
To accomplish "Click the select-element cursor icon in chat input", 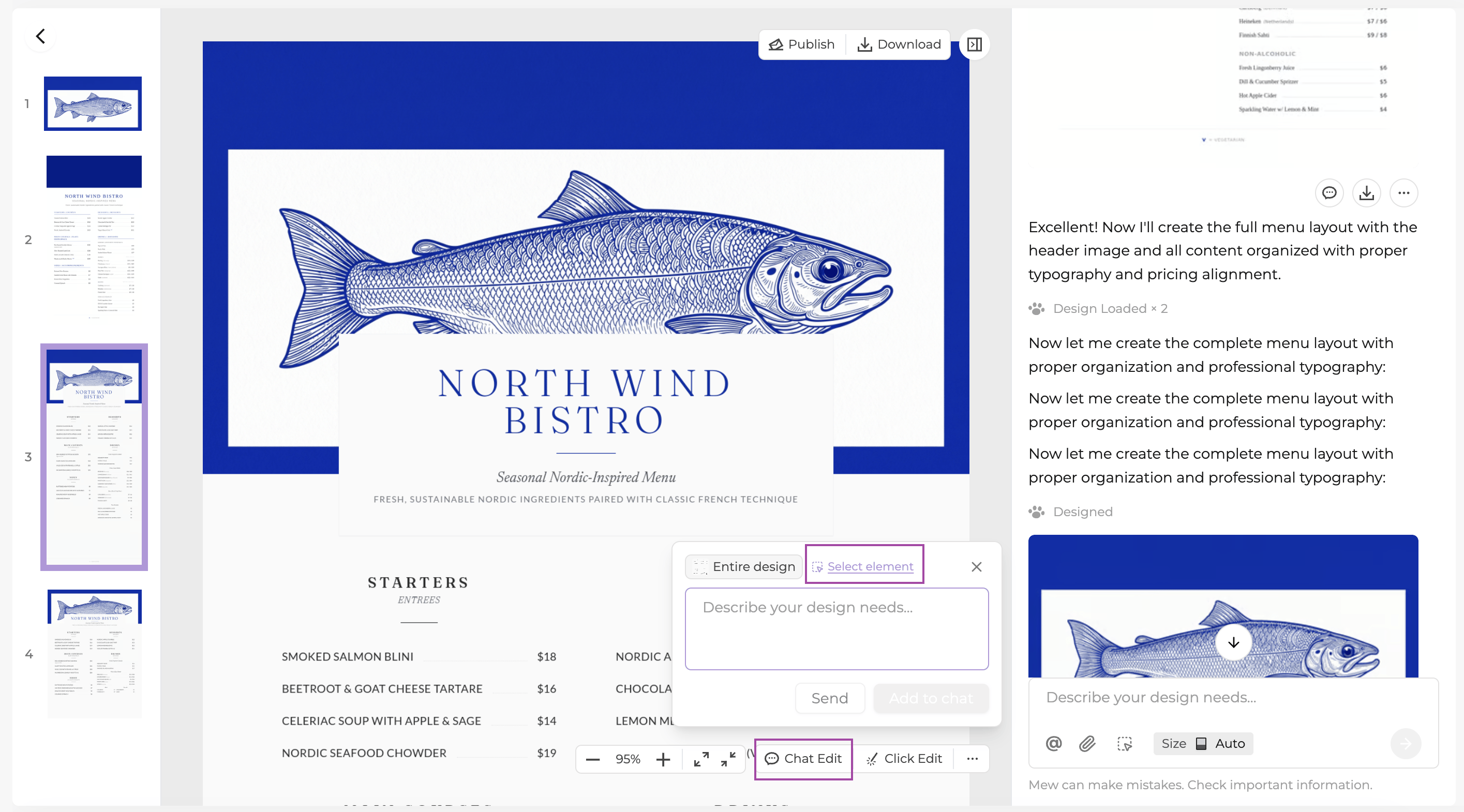I will 1124,743.
